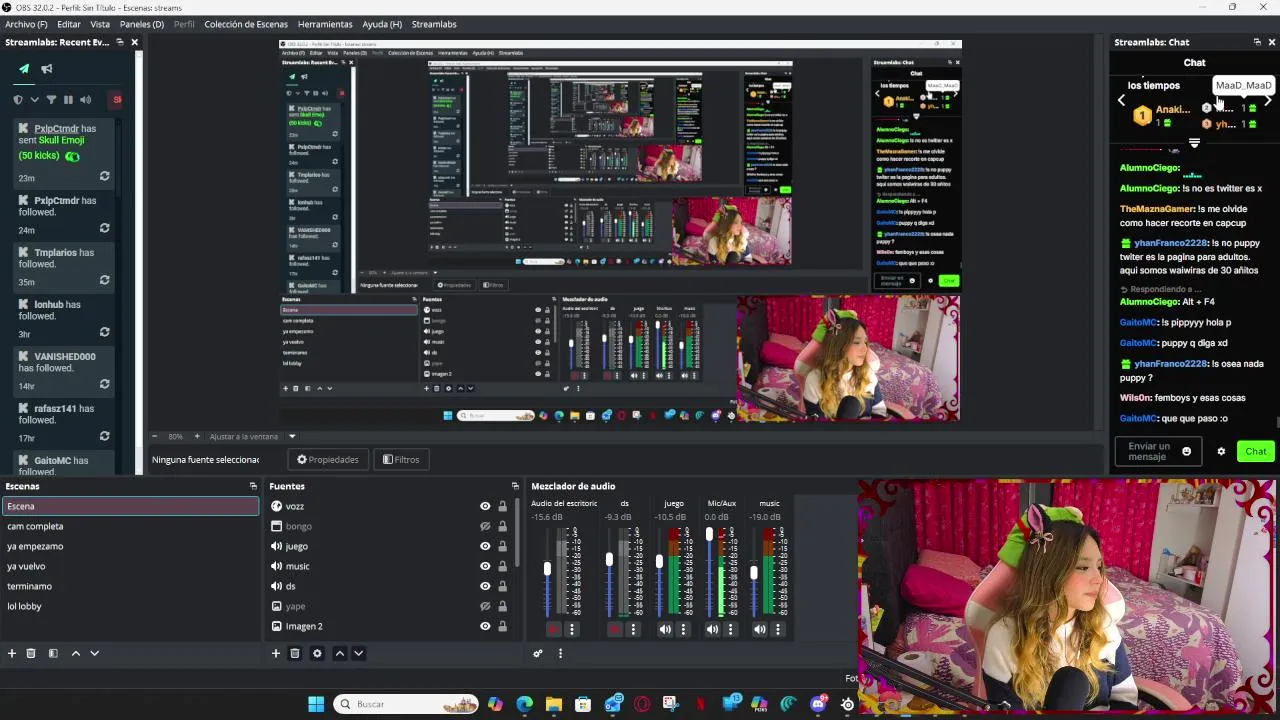This screenshot has width=1280, height=720.
Task: Go to previous leaderboard page in chat
Action: coord(1121,101)
